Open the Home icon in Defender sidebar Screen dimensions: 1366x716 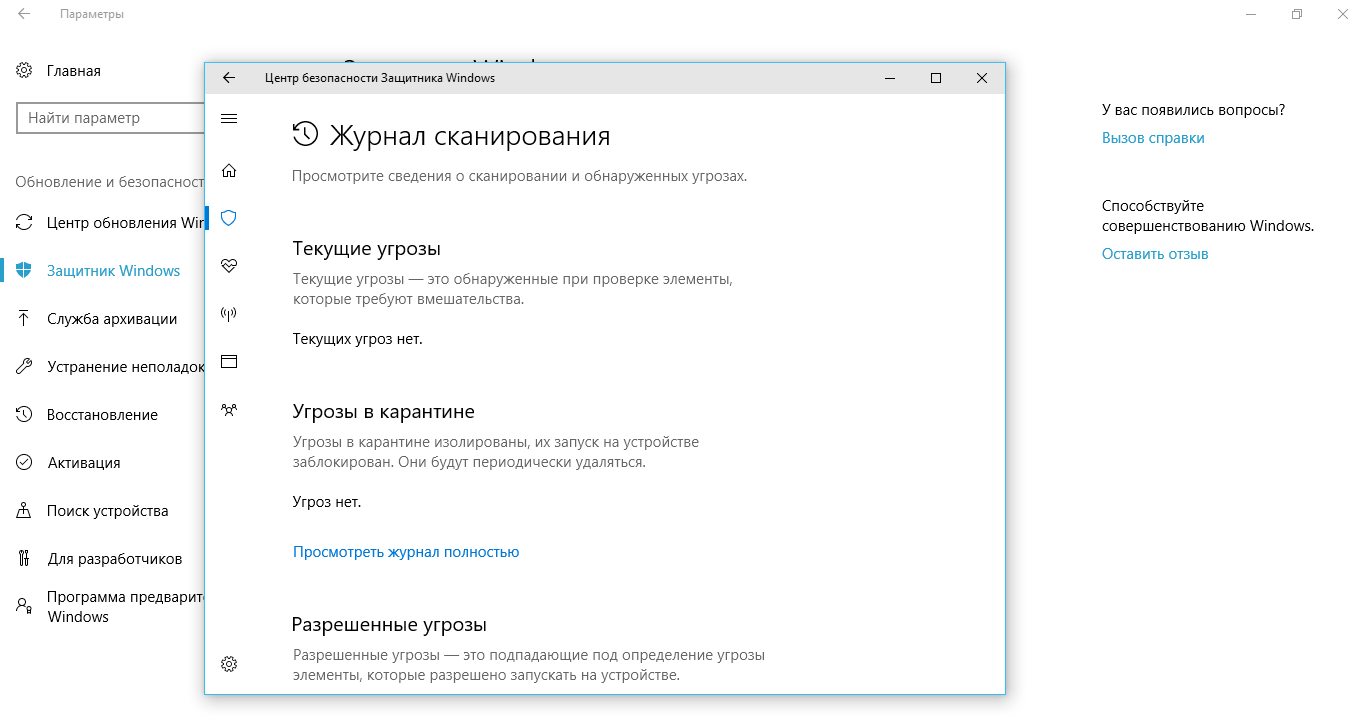click(229, 170)
